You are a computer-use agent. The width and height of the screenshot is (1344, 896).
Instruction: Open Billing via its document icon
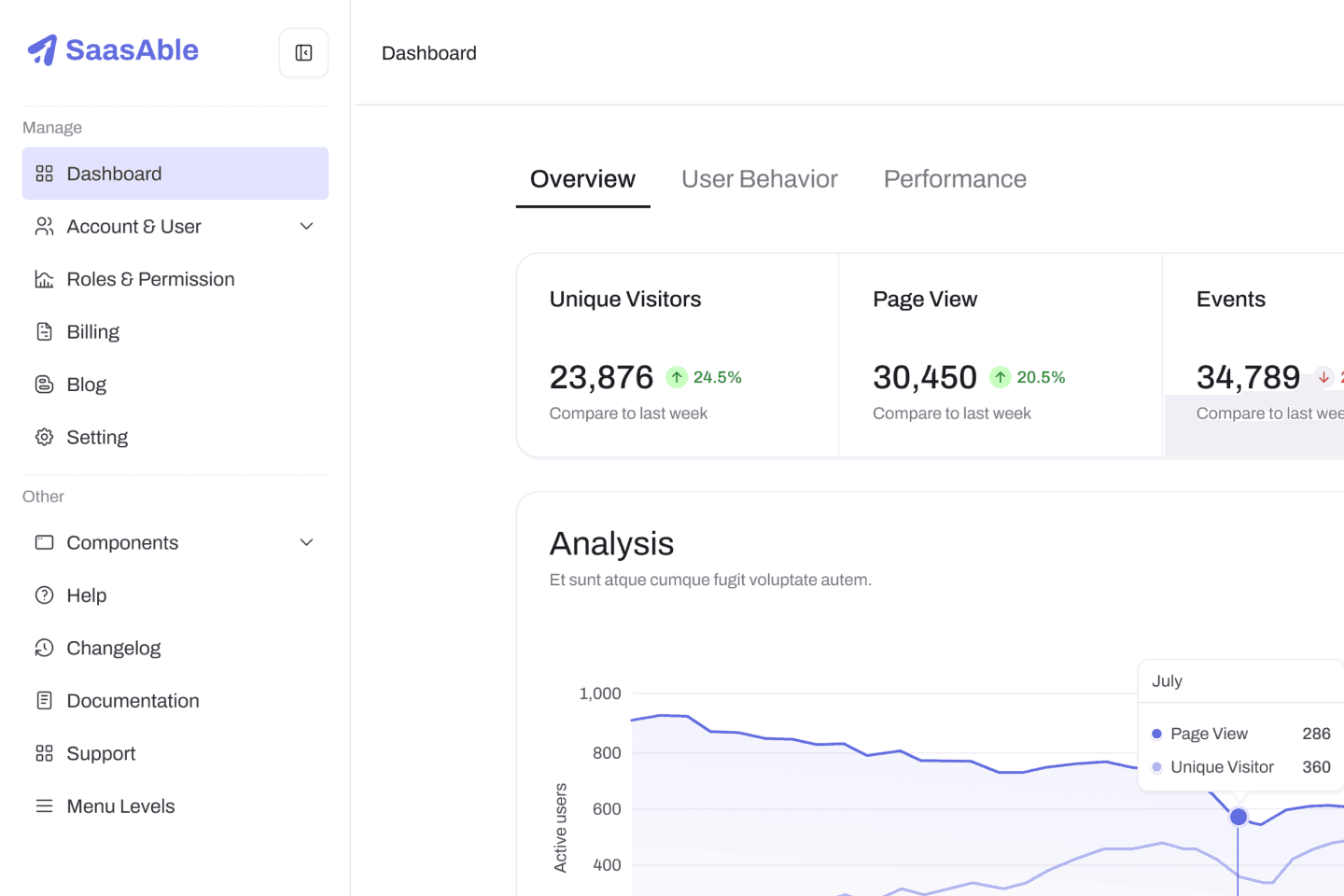pyautogui.click(x=44, y=331)
